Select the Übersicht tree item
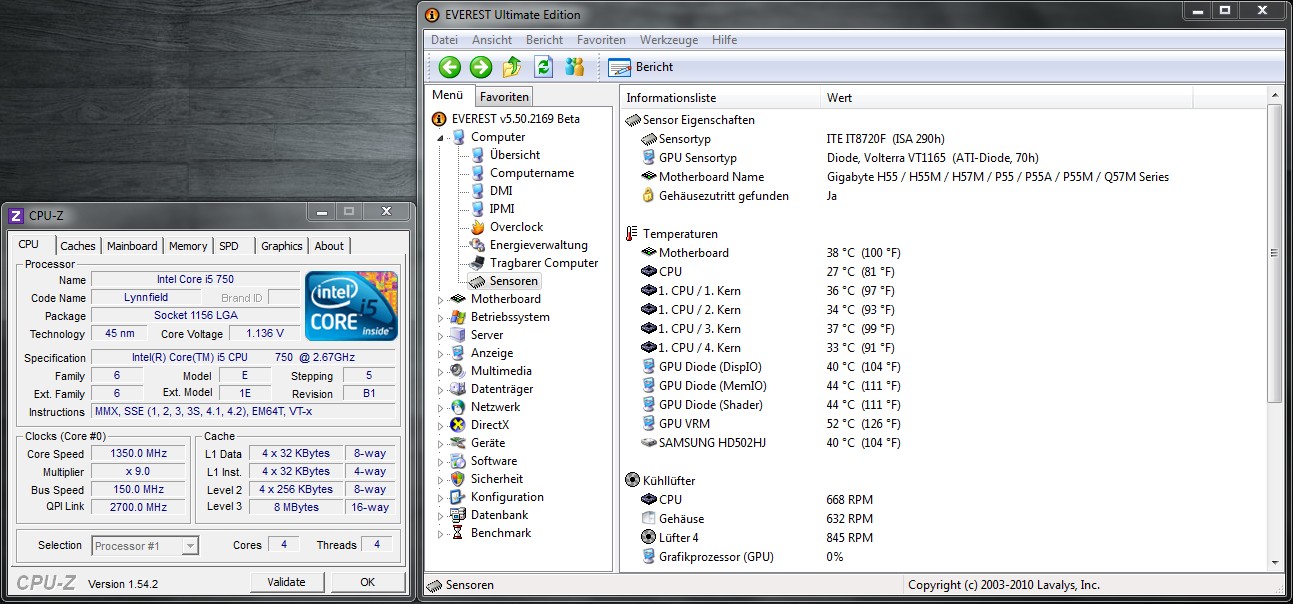1293x604 pixels. pyautogui.click(x=514, y=155)
